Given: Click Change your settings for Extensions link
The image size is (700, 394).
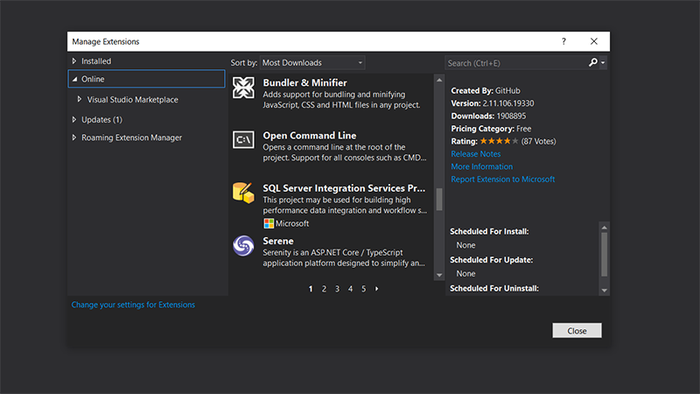Looking at the screenshot, I should [133, 305].
